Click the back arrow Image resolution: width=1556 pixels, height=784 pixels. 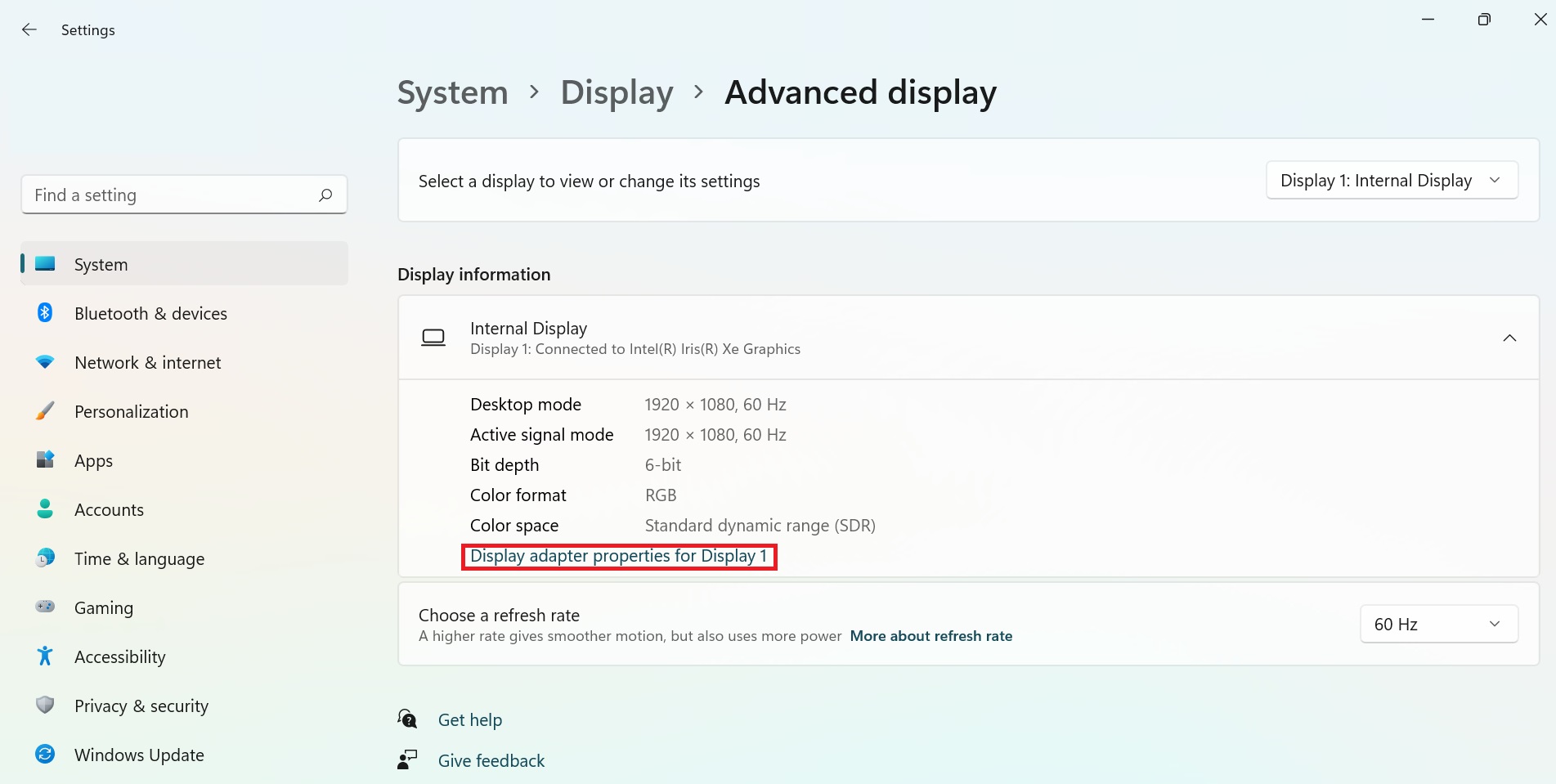29,29
